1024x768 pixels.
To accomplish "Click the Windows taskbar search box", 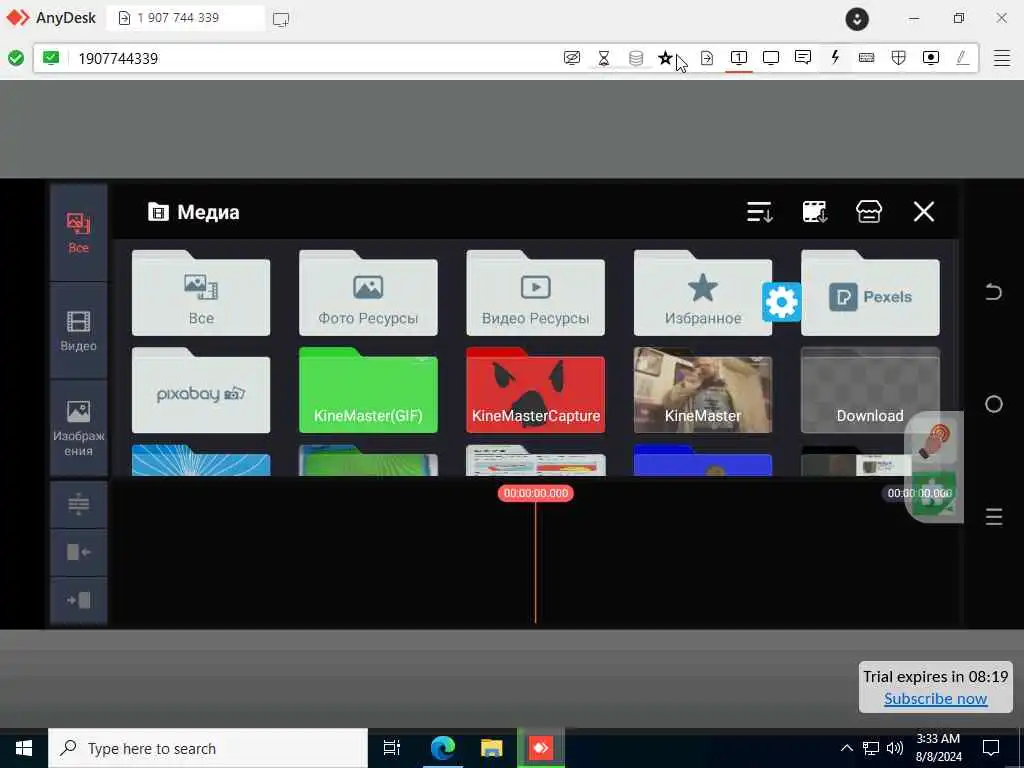I will click(208, 748).
